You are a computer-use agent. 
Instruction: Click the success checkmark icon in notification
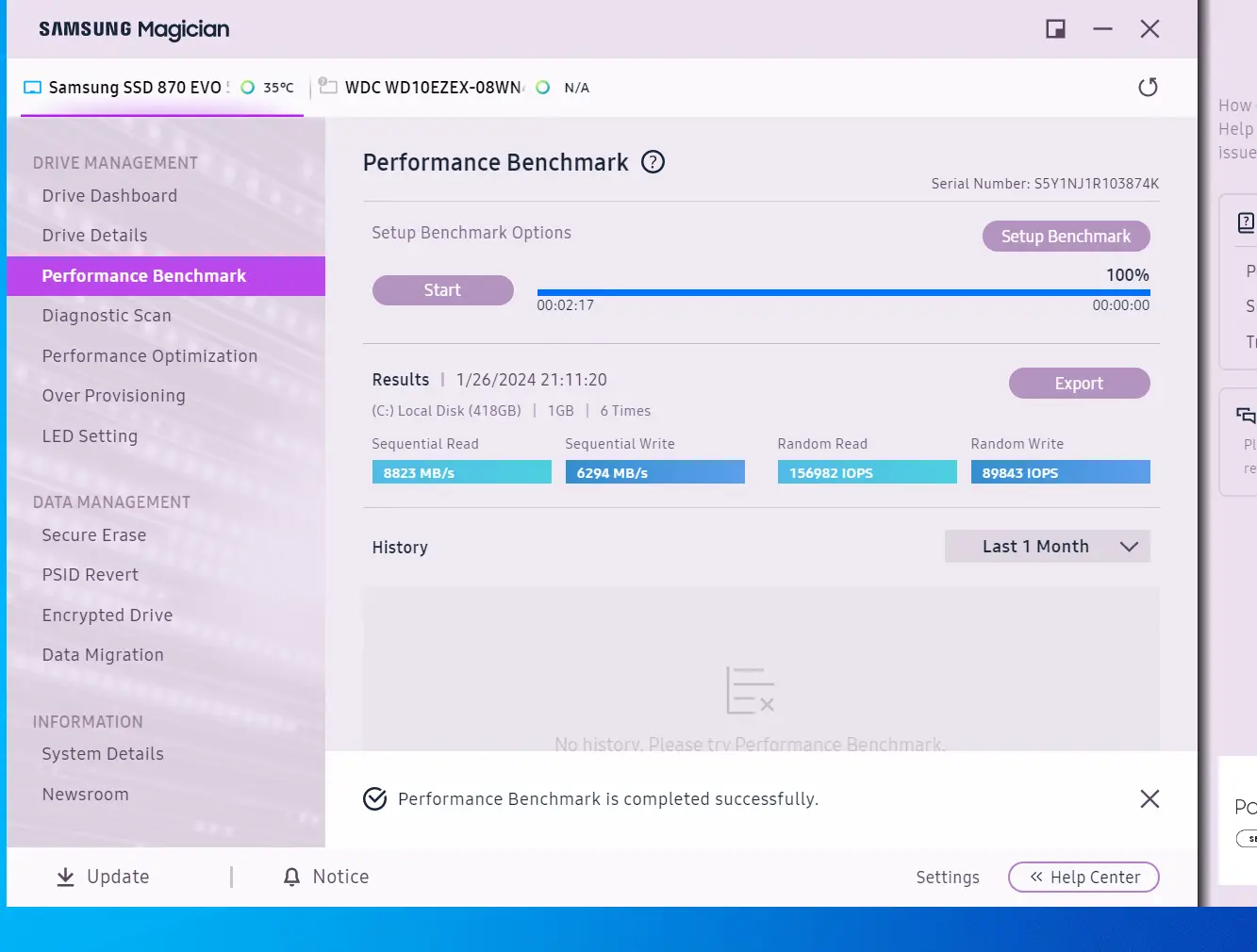(x=374, y=799)
